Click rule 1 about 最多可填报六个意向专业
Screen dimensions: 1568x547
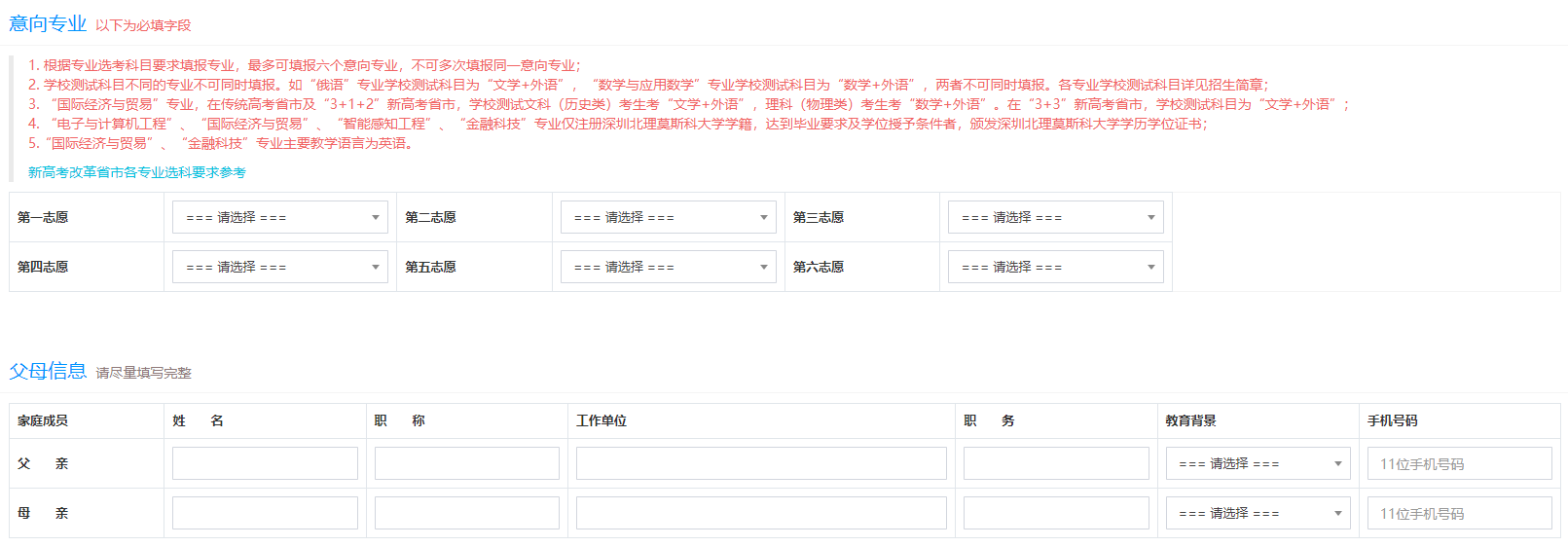tap(305, 65)
